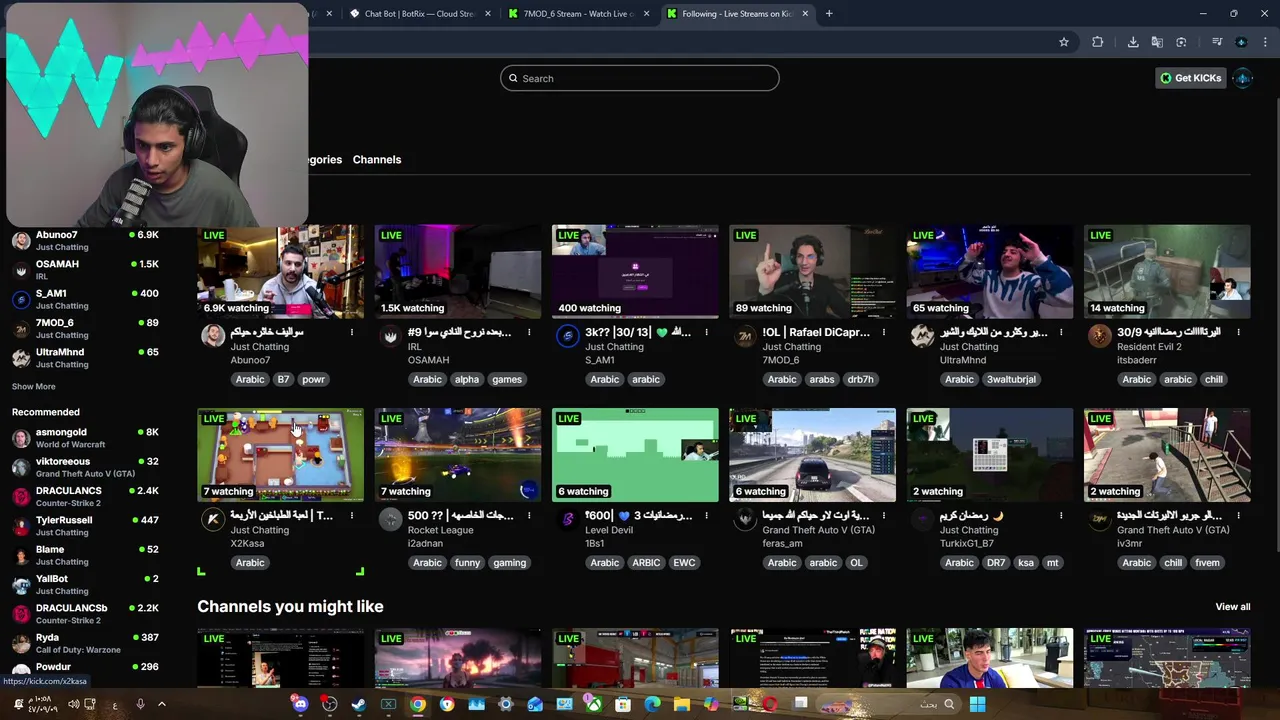Open options menu for 7MOD_6 stream card
Screen dimensions: 1280x720
[884, 332]
